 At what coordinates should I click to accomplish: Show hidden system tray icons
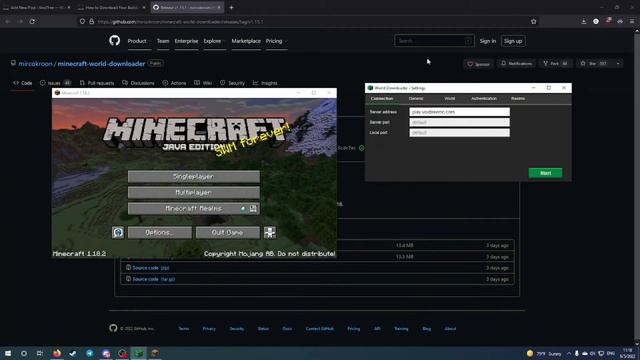(x=569, y=353)
